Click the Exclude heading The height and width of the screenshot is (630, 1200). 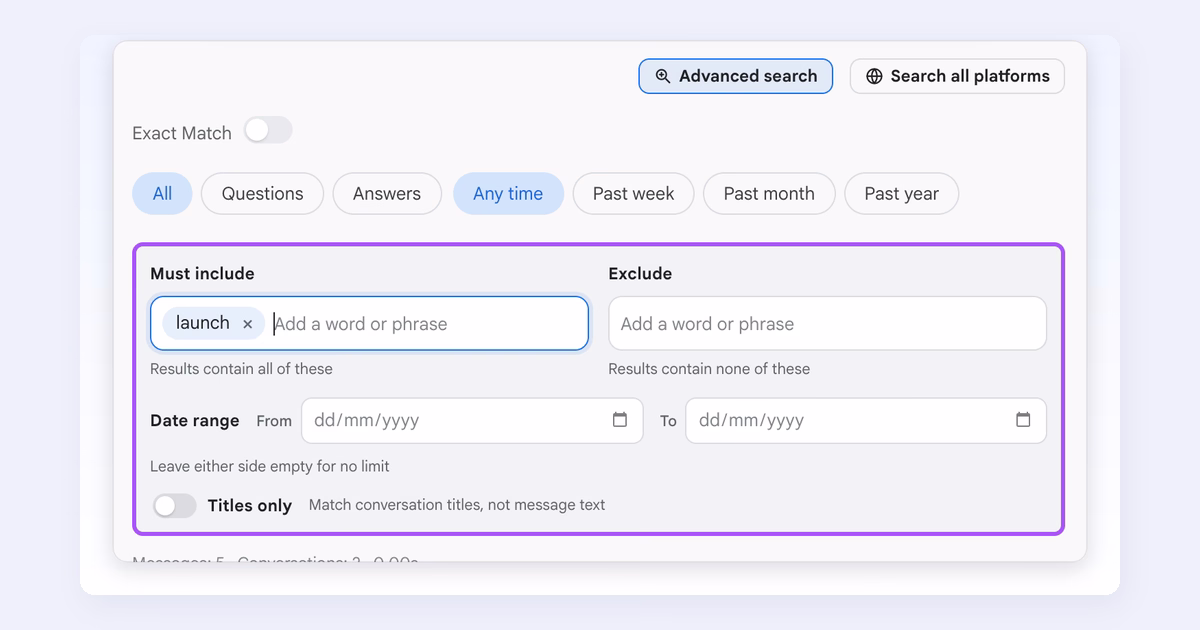[x=640, y=274]
